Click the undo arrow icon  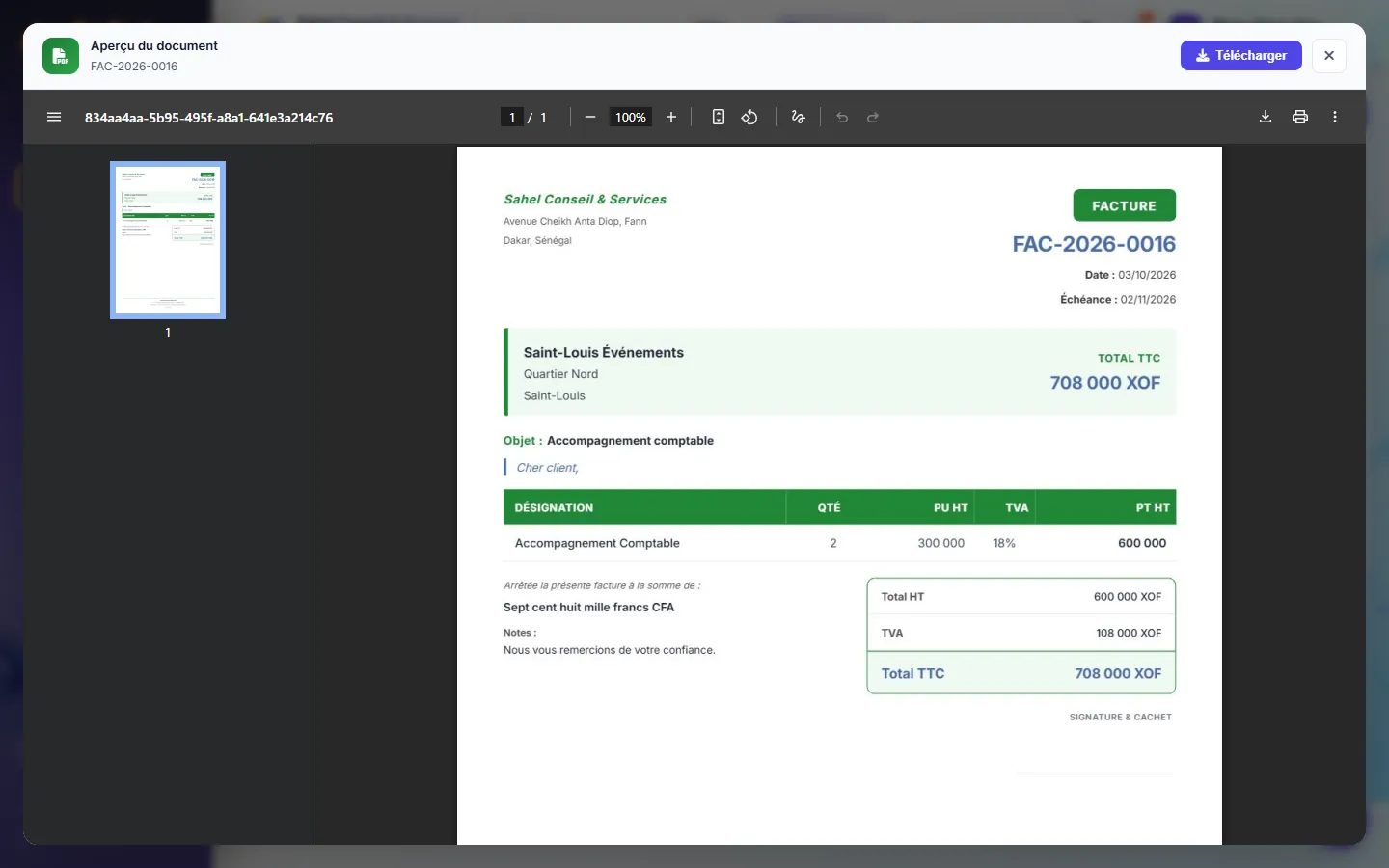(x=842, y=117)
